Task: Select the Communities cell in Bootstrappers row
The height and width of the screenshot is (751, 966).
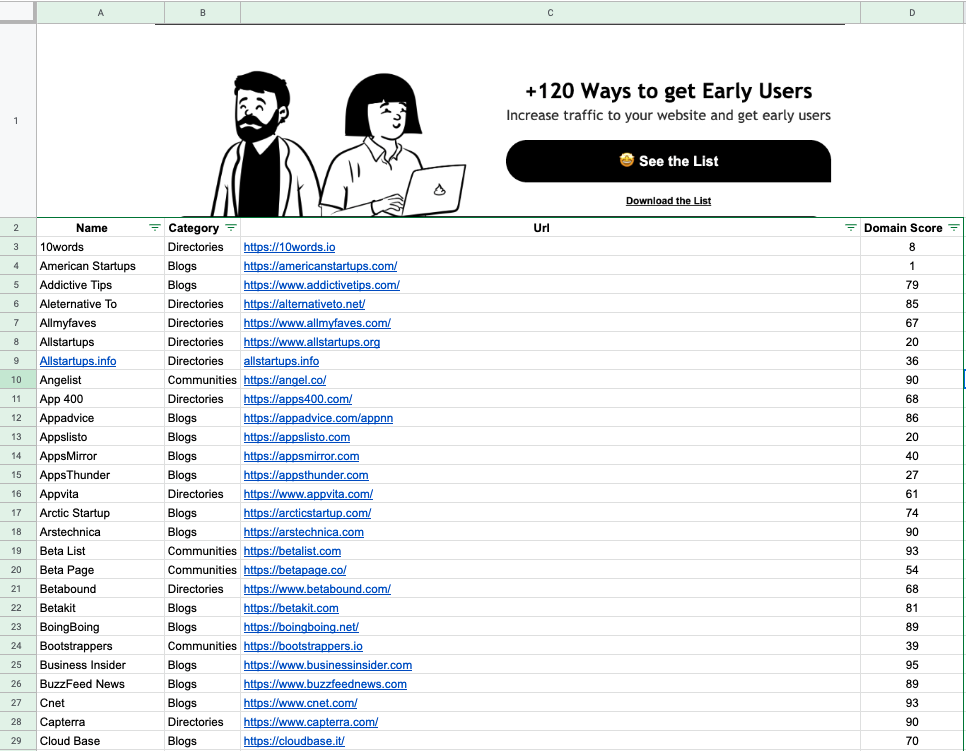Action: (203, 646)
